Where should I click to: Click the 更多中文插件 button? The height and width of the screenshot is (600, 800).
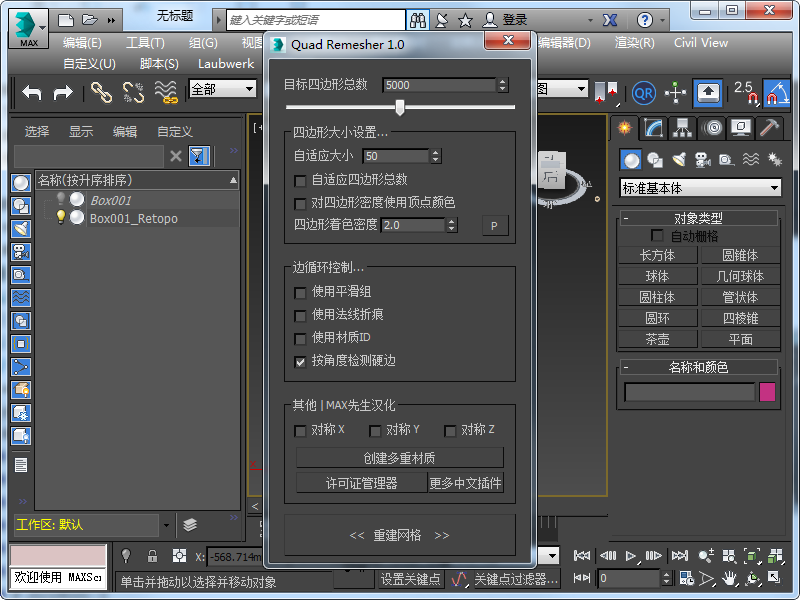point(465,483)
